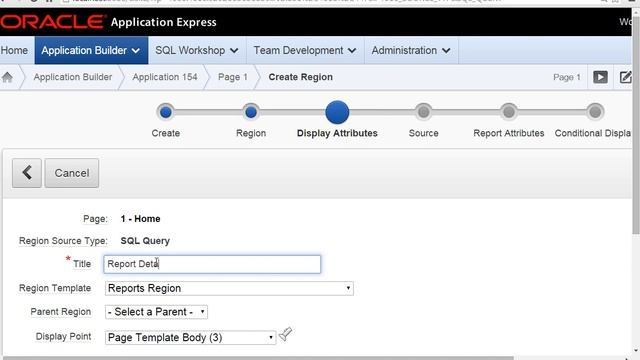640x360 pixels.
Task: Run the page with play icon
Action: point(600,77)
